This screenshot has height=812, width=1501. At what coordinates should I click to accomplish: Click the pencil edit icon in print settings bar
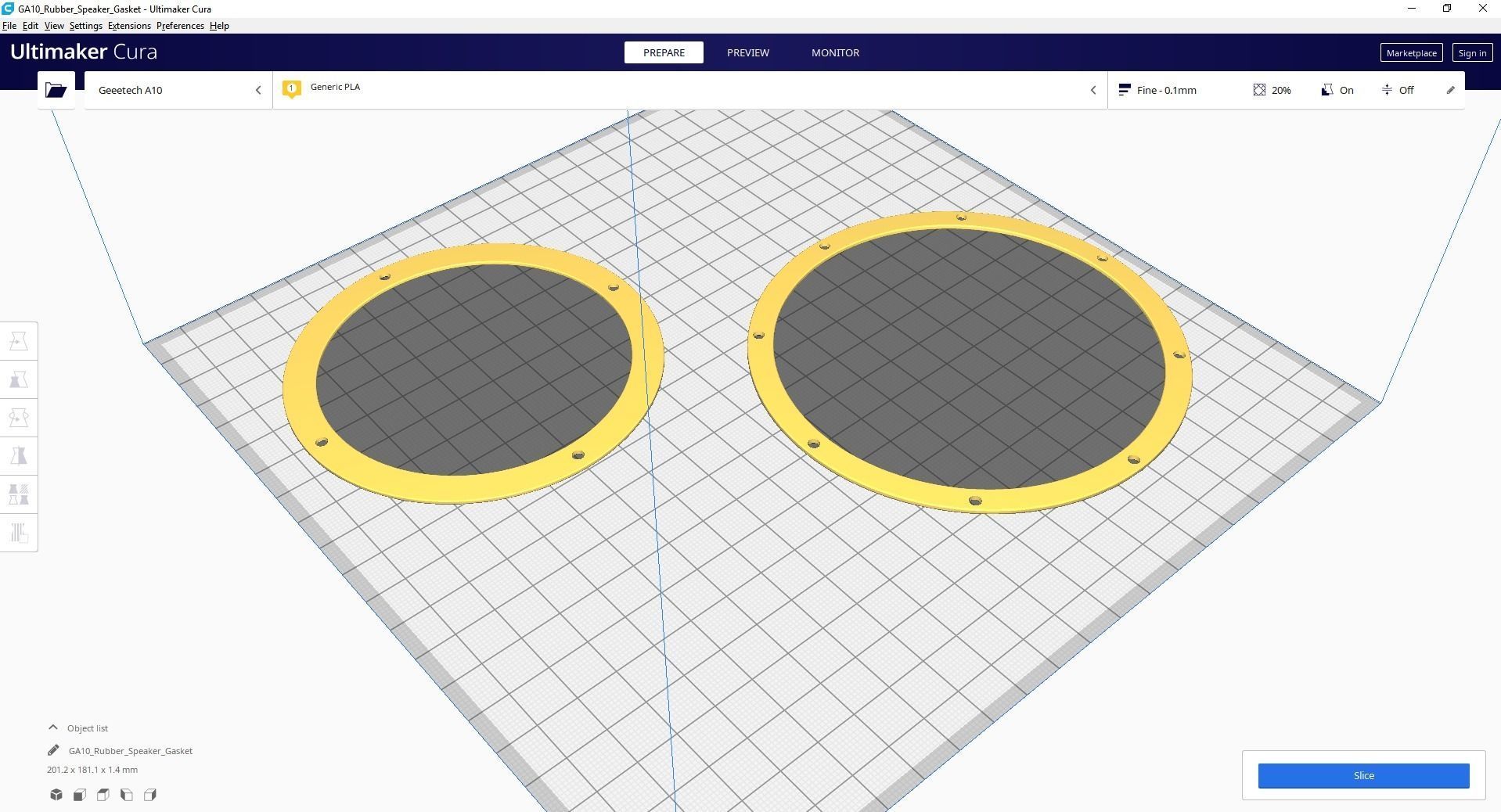[x=1450, y=90]
